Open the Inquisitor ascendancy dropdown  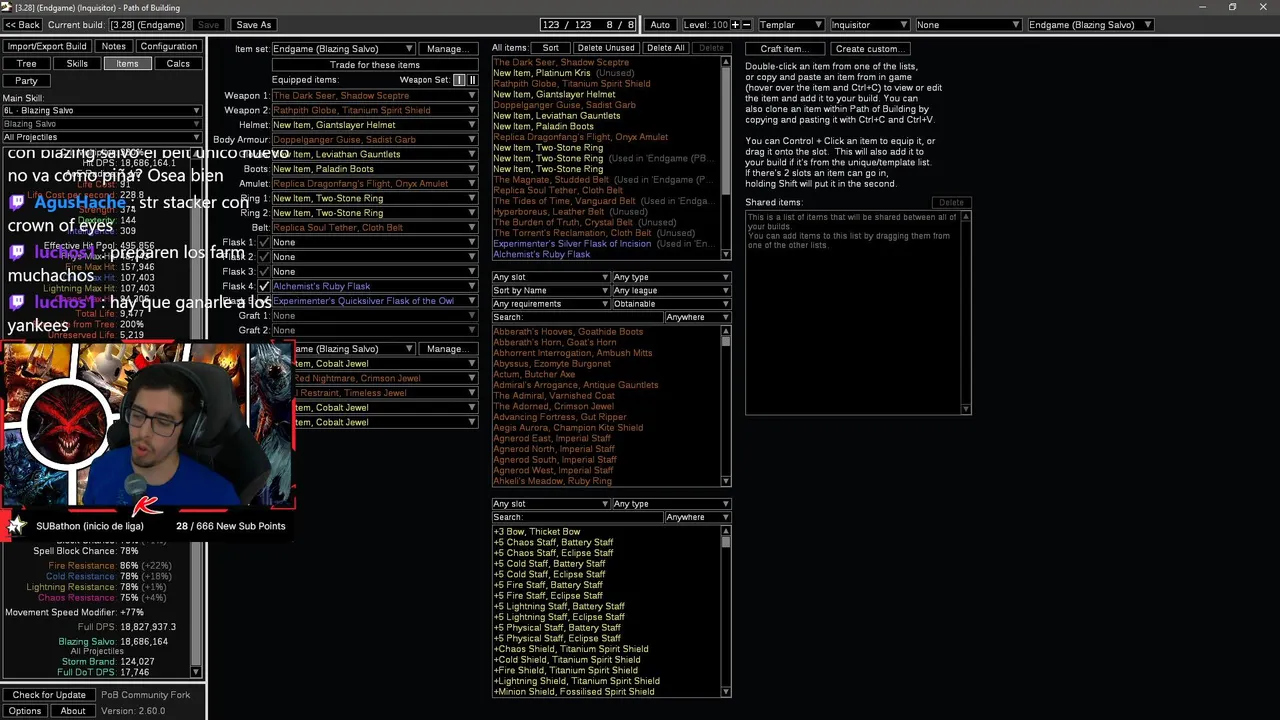click(869, 25)
